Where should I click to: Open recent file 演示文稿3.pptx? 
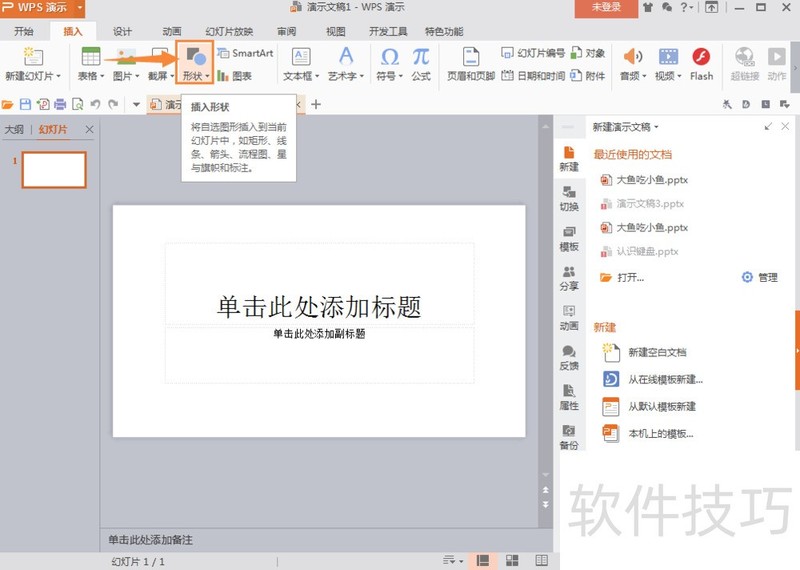pos(643,204)
